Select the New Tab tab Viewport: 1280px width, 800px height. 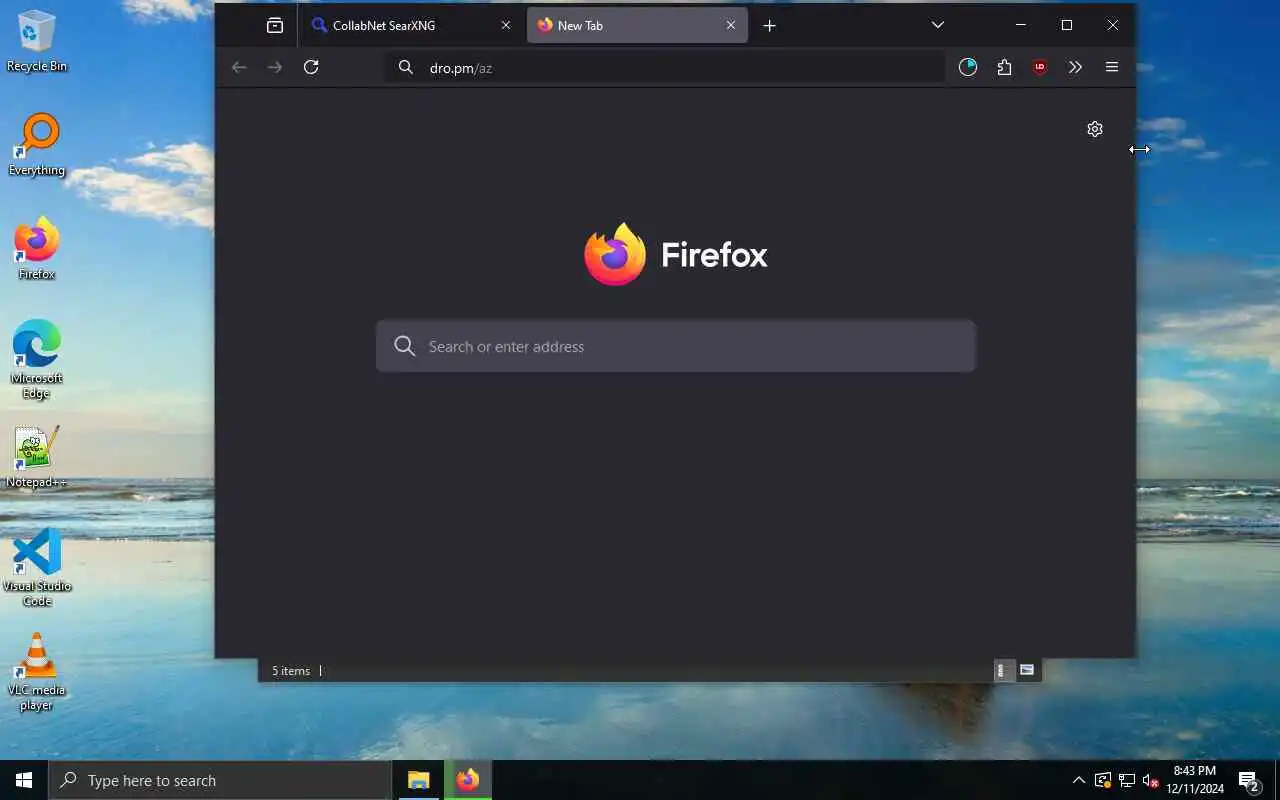(x=637, y=25)
